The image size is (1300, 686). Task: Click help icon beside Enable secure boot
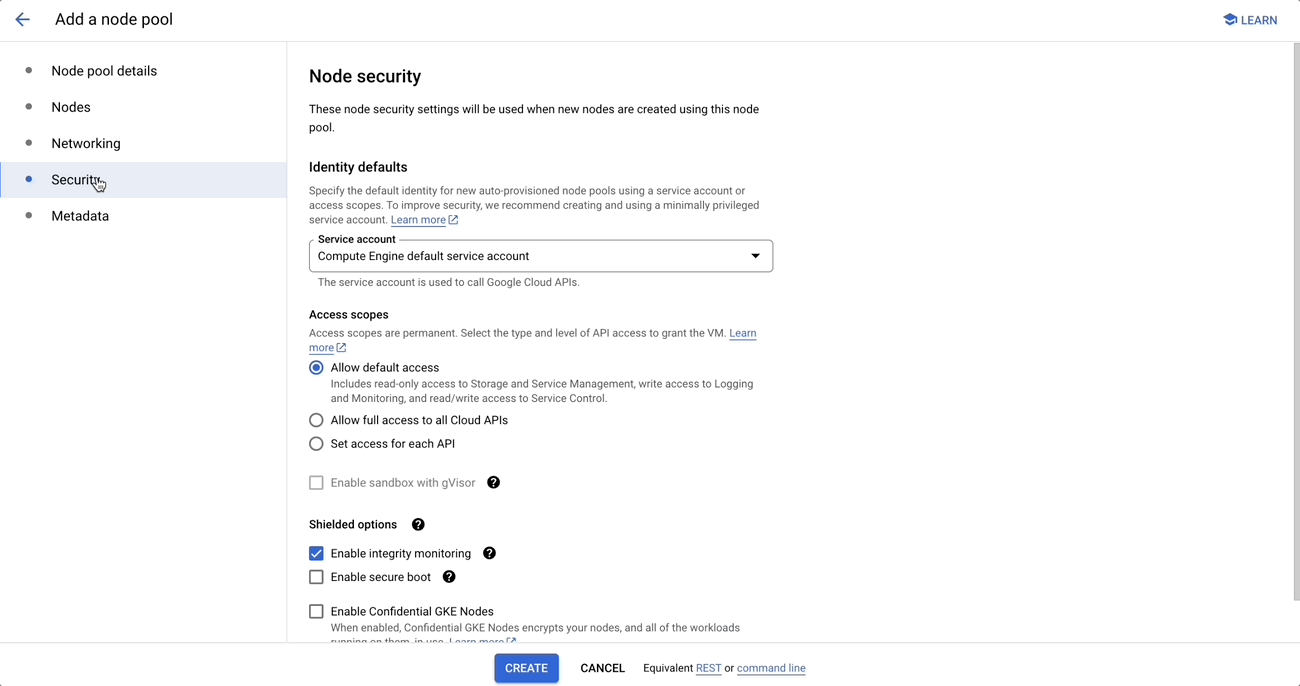coord(449,577)
